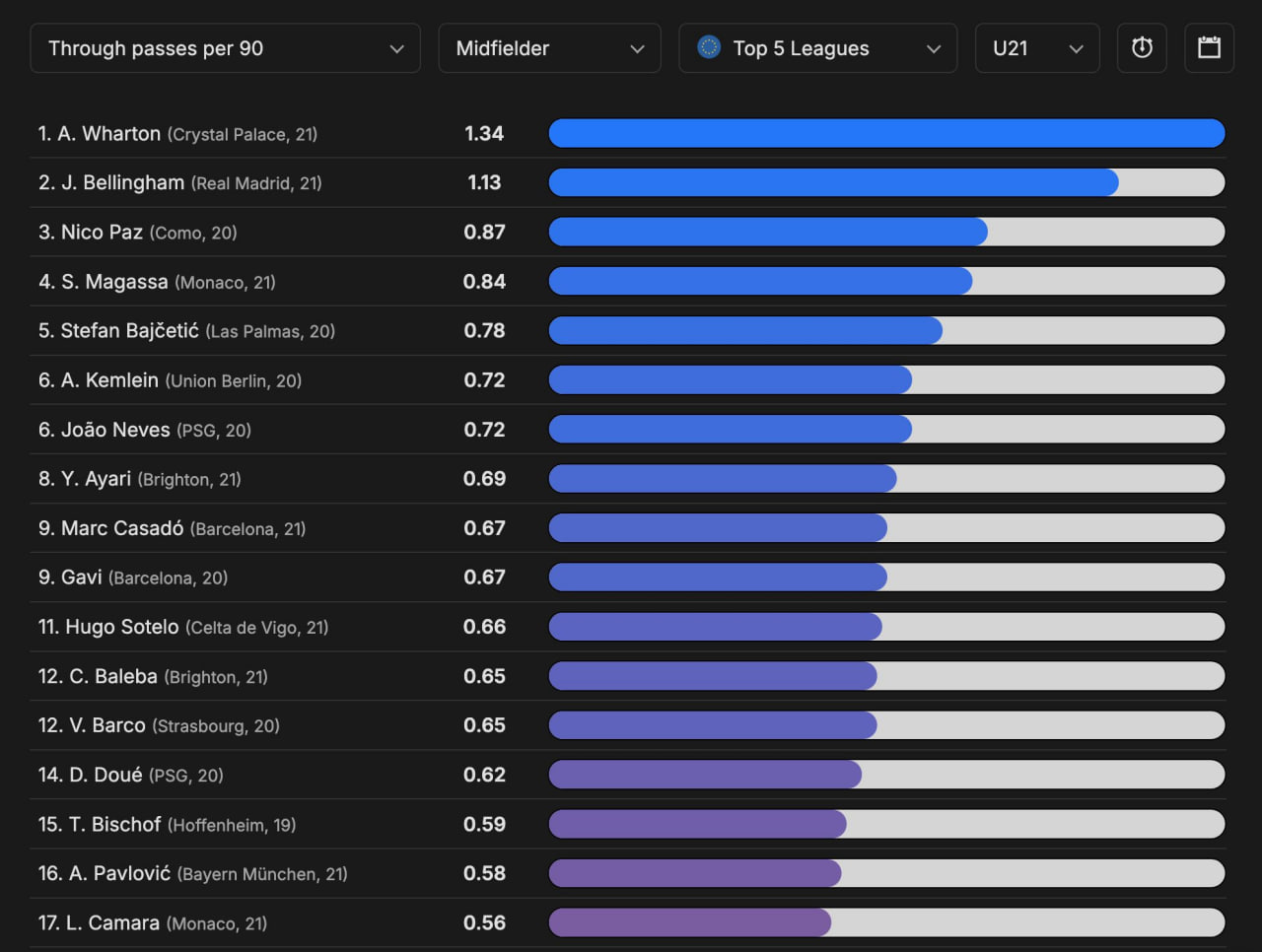Click the stopwatch timer icon button
The image size is (1262, 952).
click(x=1142, y=48)
